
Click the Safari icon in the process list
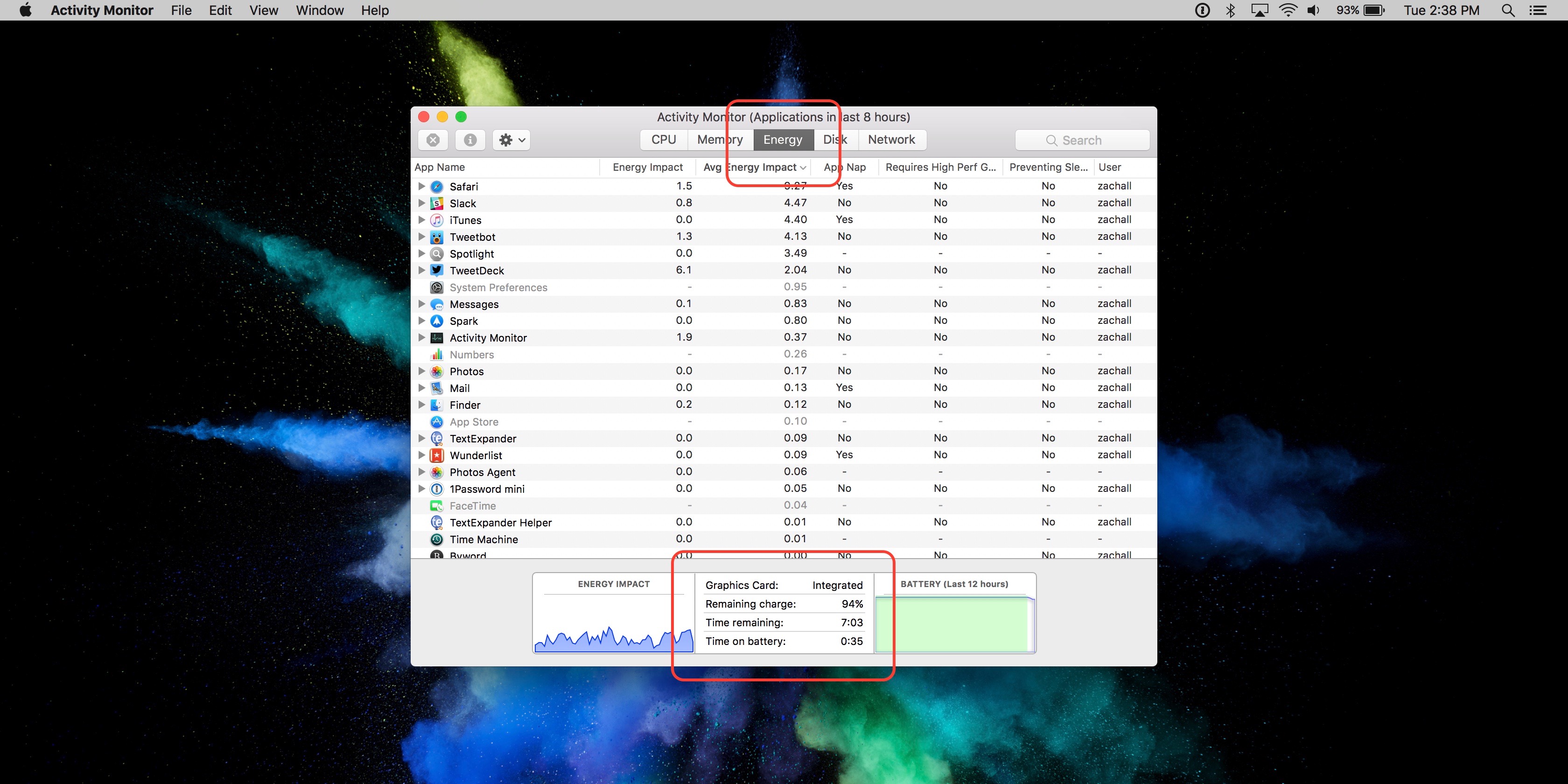click(436, 186)
